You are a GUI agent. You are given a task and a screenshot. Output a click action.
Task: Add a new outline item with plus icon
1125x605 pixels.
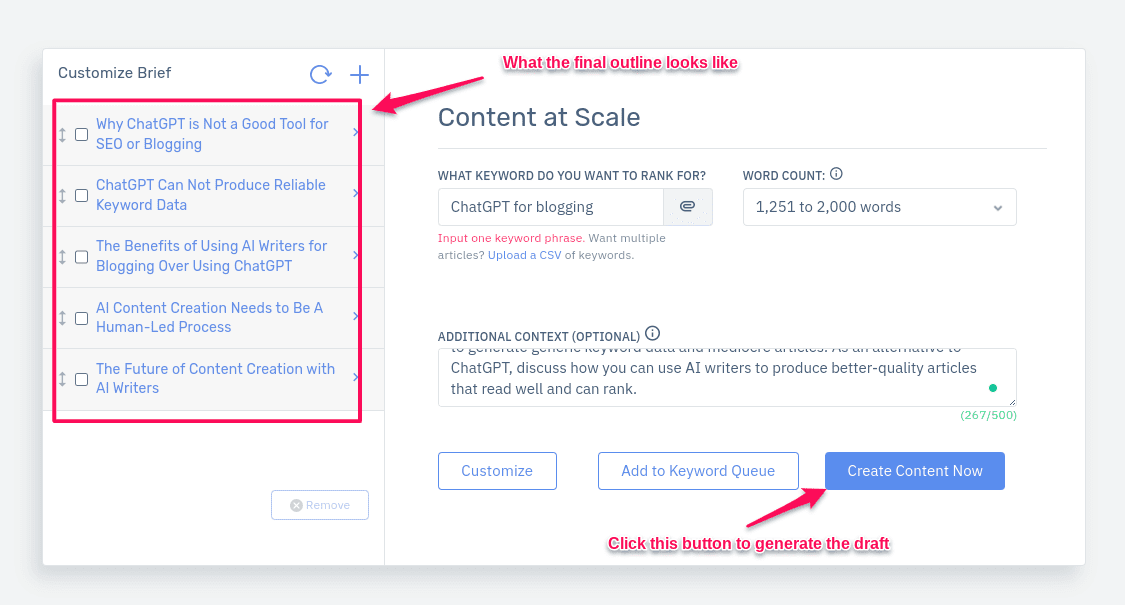(x=359, y=75)
